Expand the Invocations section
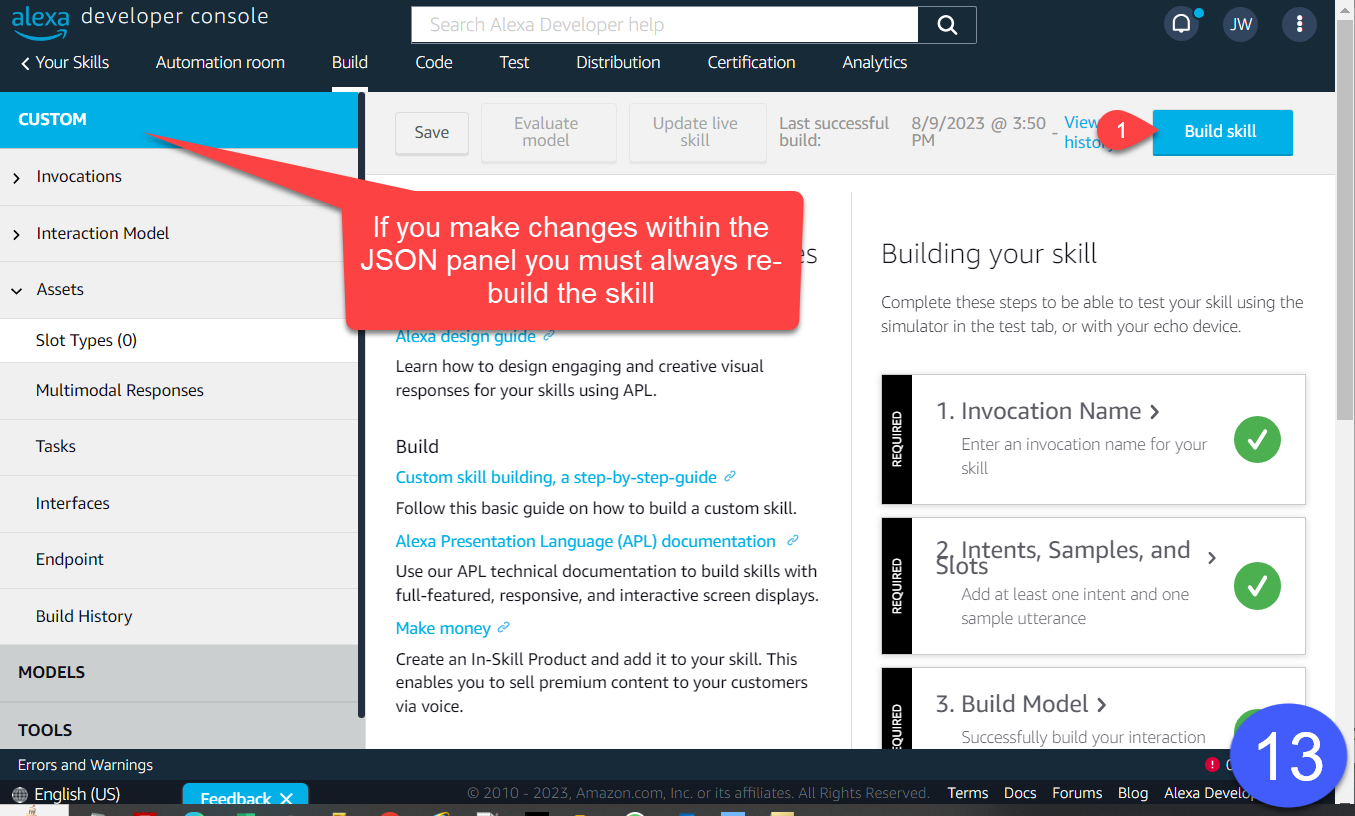 point(17,177)
